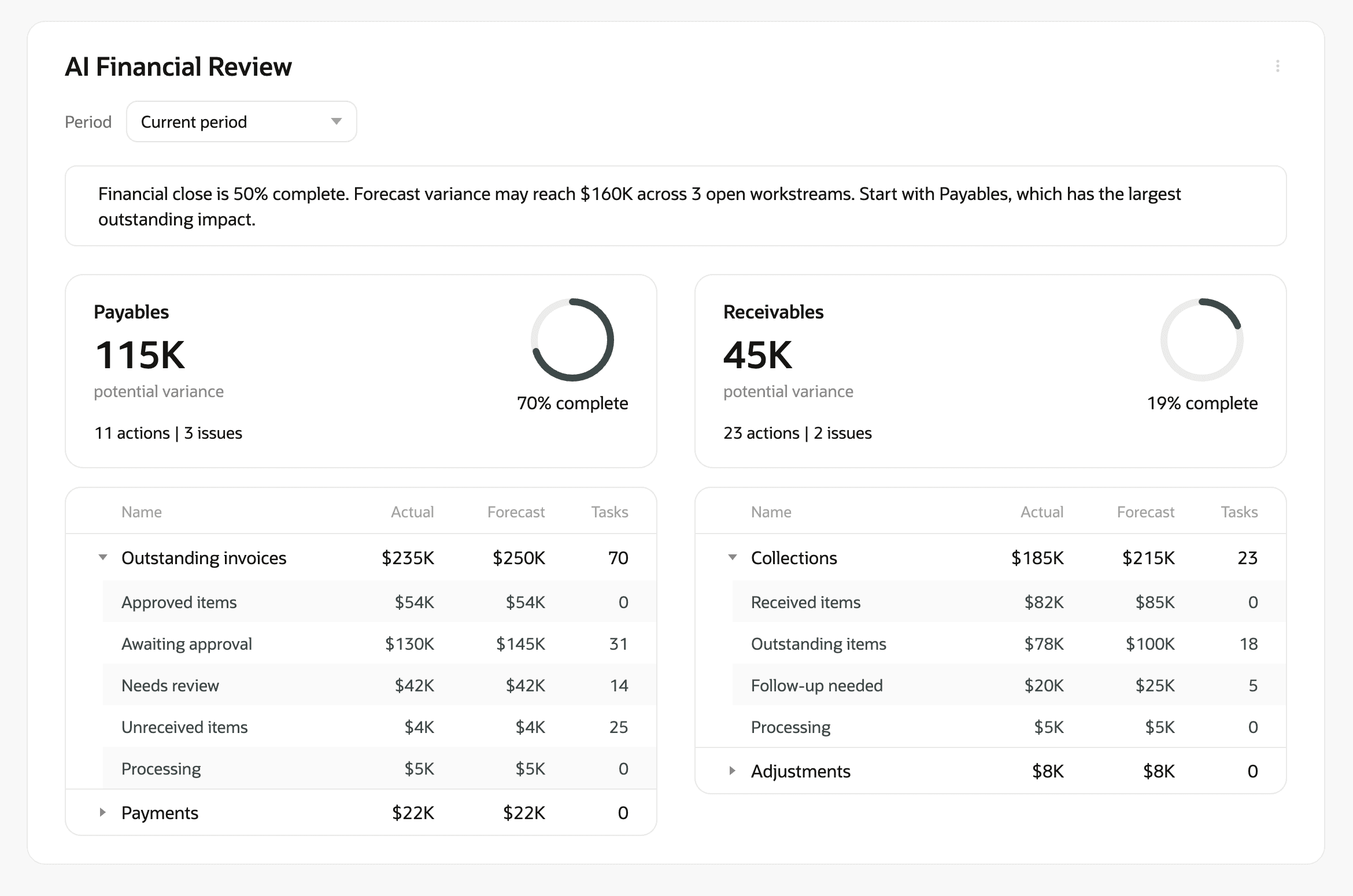Select the Needs review row

tap(170, 685)
